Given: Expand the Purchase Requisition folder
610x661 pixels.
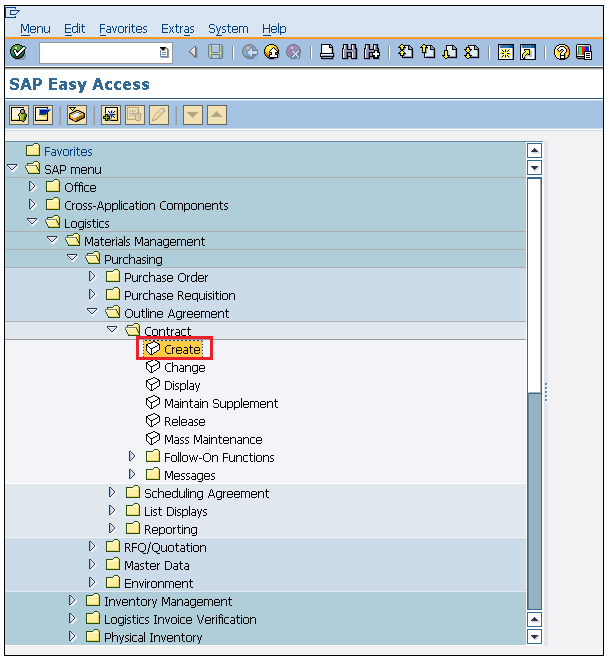Looking at the screenshot, I should click(92, 295).
